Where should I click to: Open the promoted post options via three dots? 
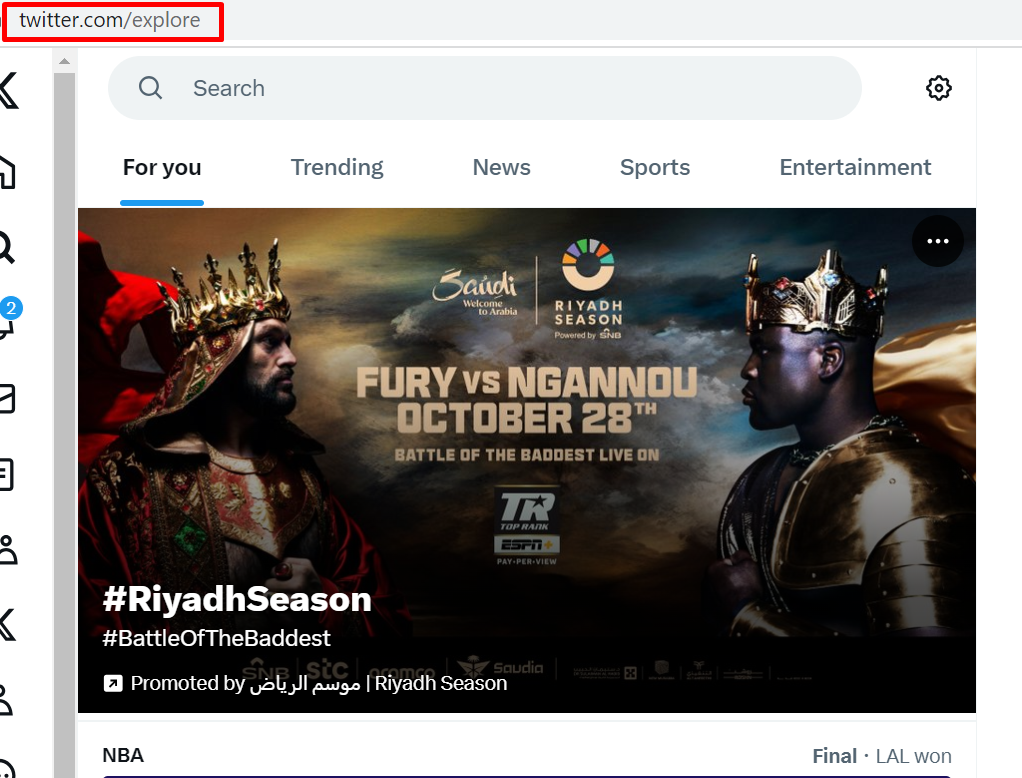[x=937, y=241]
